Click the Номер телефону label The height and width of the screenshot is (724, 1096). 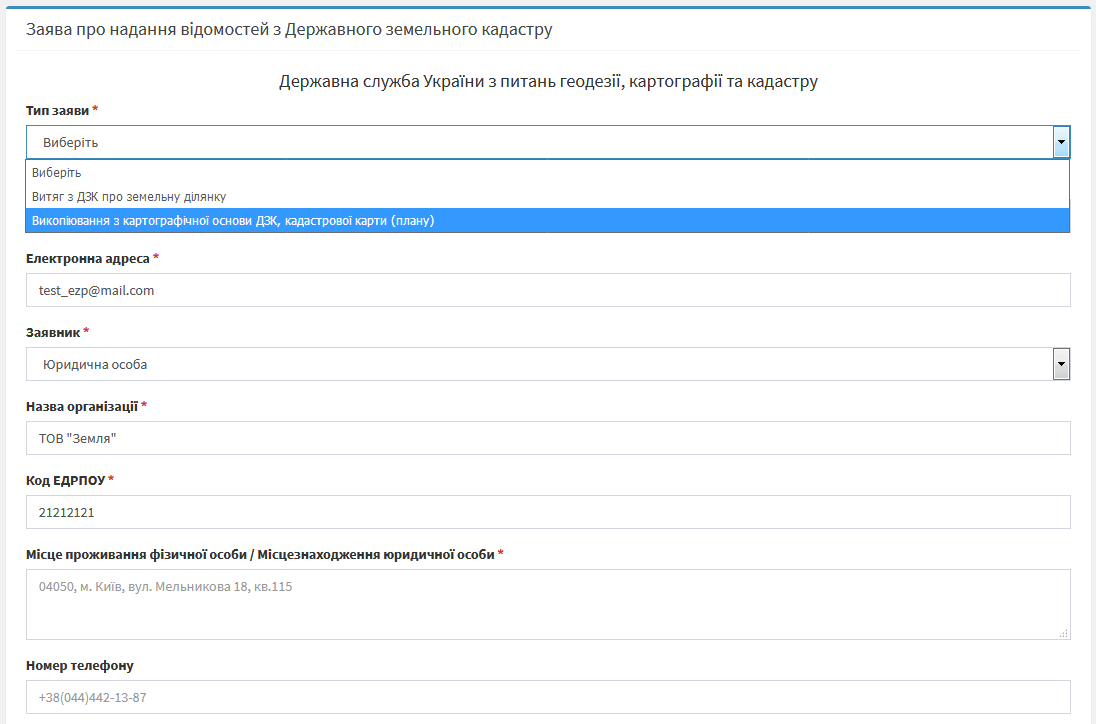[x=80, y=665]
